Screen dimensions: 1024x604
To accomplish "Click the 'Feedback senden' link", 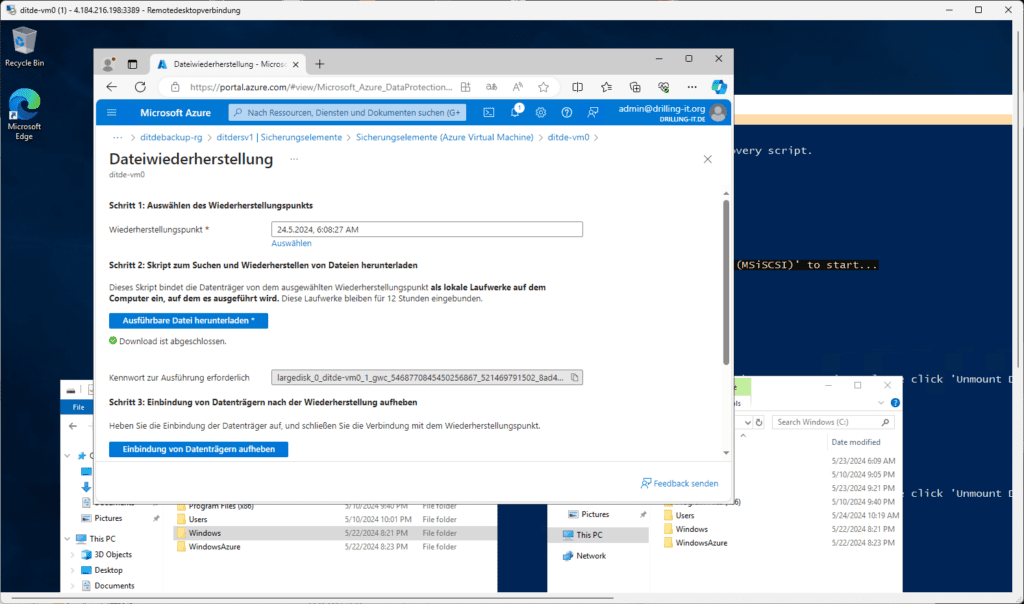I will point(679,483).
